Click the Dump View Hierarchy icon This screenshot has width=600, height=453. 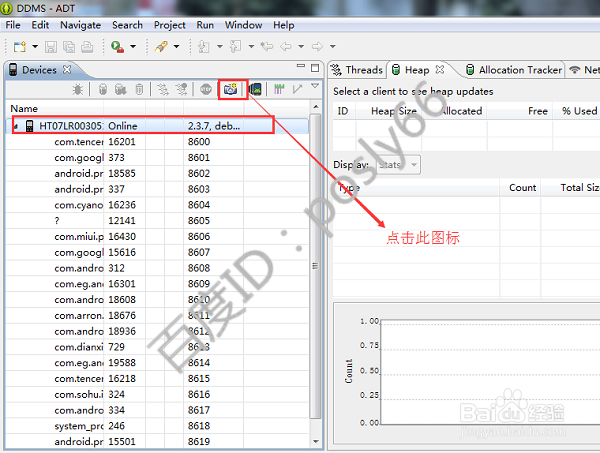(255, 90)
